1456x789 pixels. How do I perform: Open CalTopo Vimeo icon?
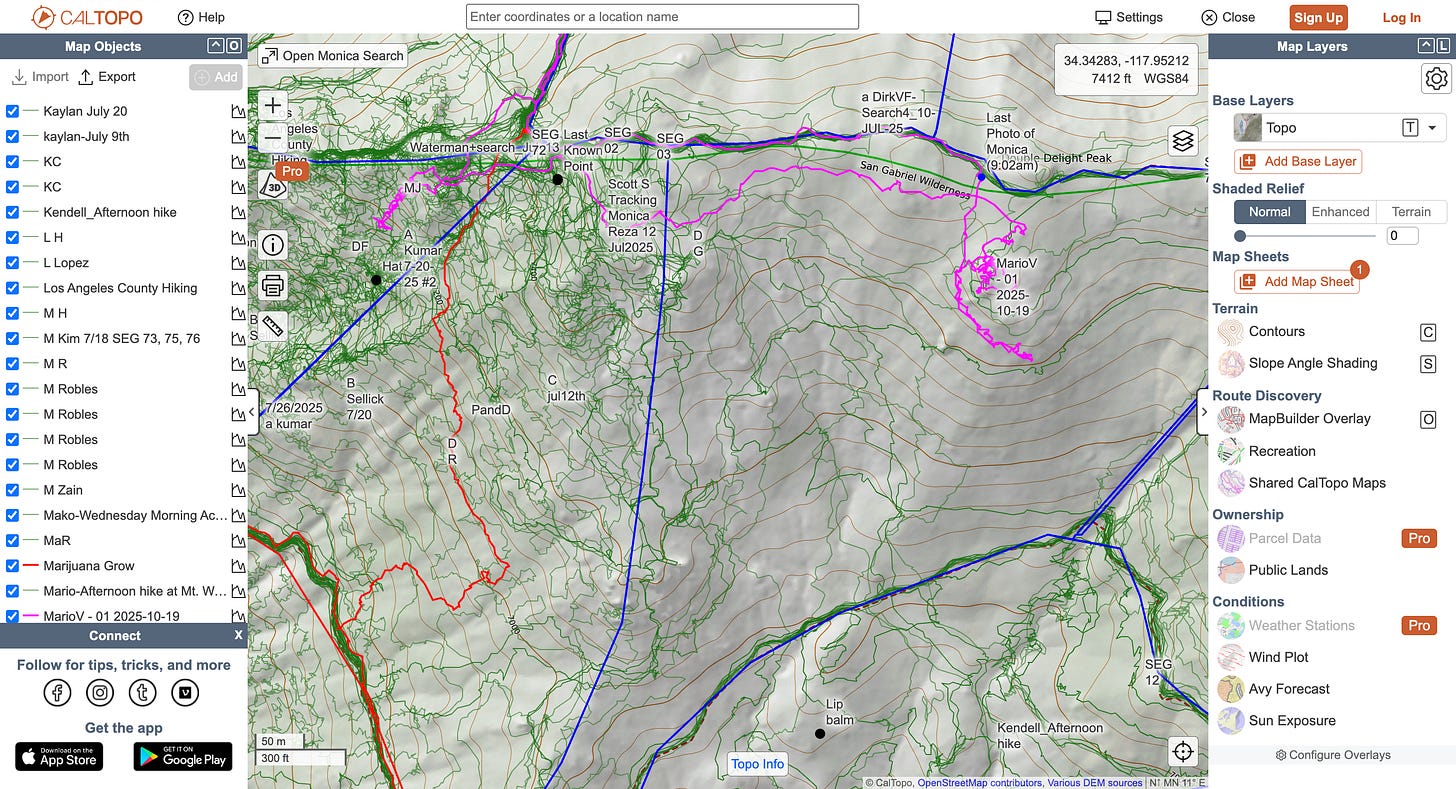185,692
